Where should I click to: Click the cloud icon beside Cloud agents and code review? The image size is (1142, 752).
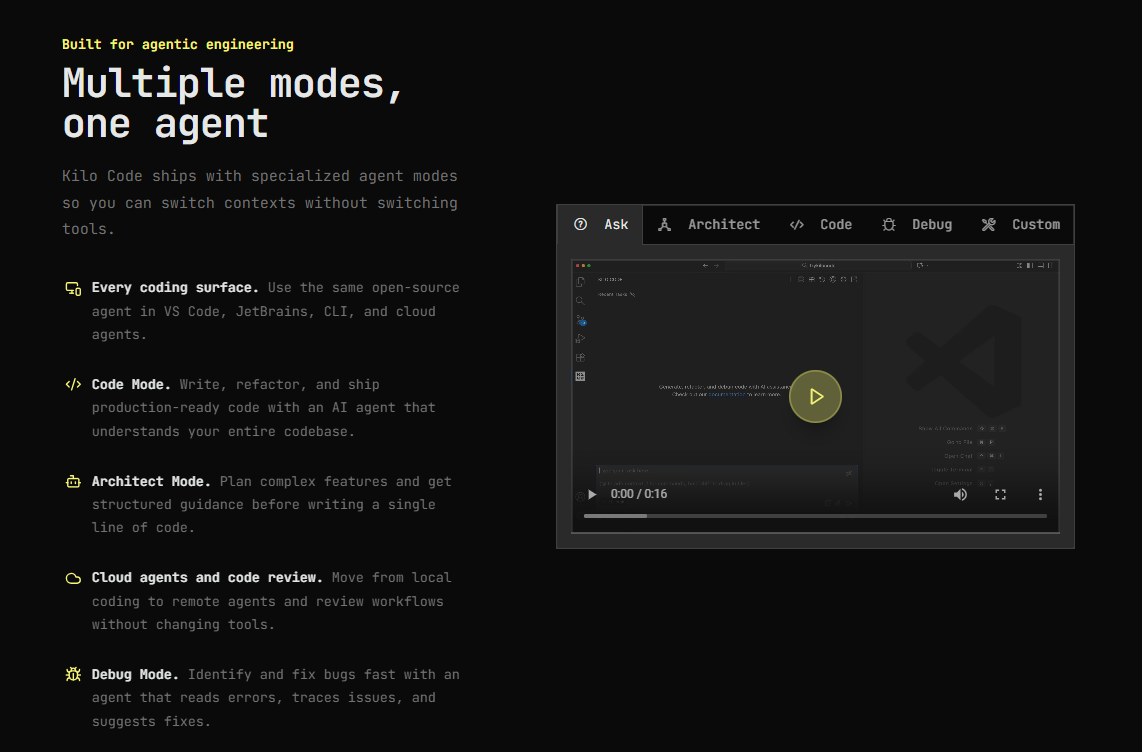pos(73,579)
